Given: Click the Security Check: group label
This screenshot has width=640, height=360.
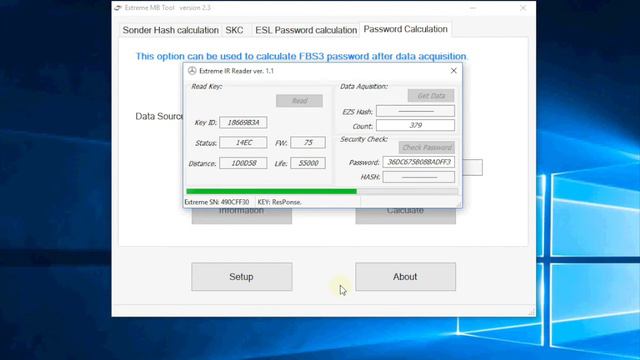Looking at the screenshot, I should click(364, 139).
